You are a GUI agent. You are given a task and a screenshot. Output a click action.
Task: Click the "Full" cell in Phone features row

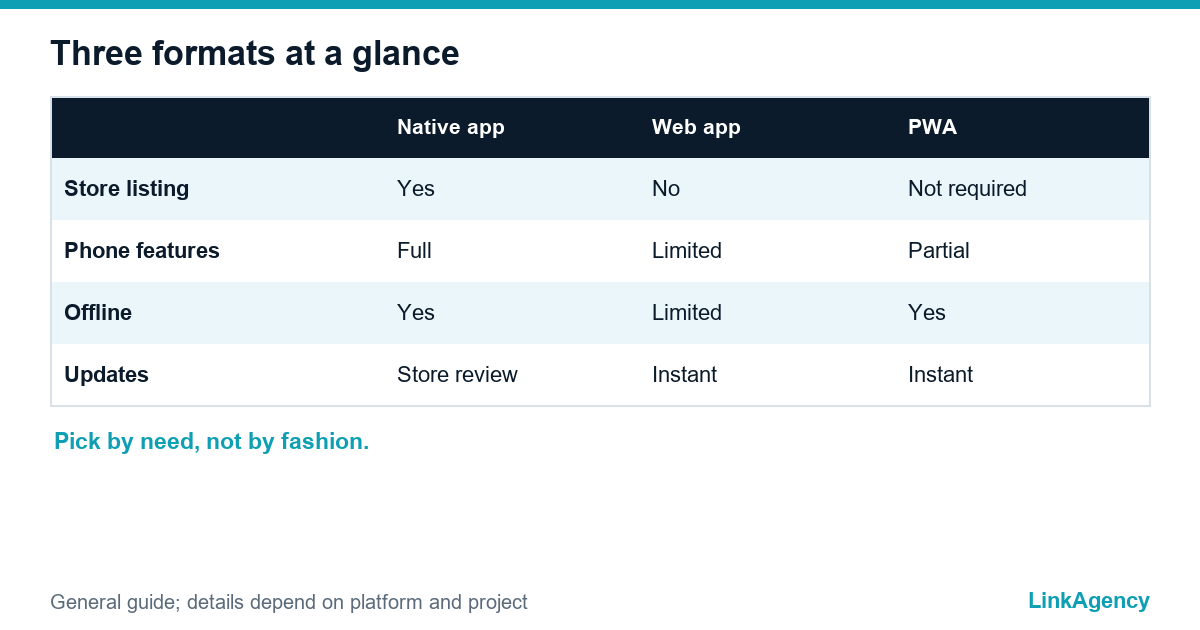[414, 250]
